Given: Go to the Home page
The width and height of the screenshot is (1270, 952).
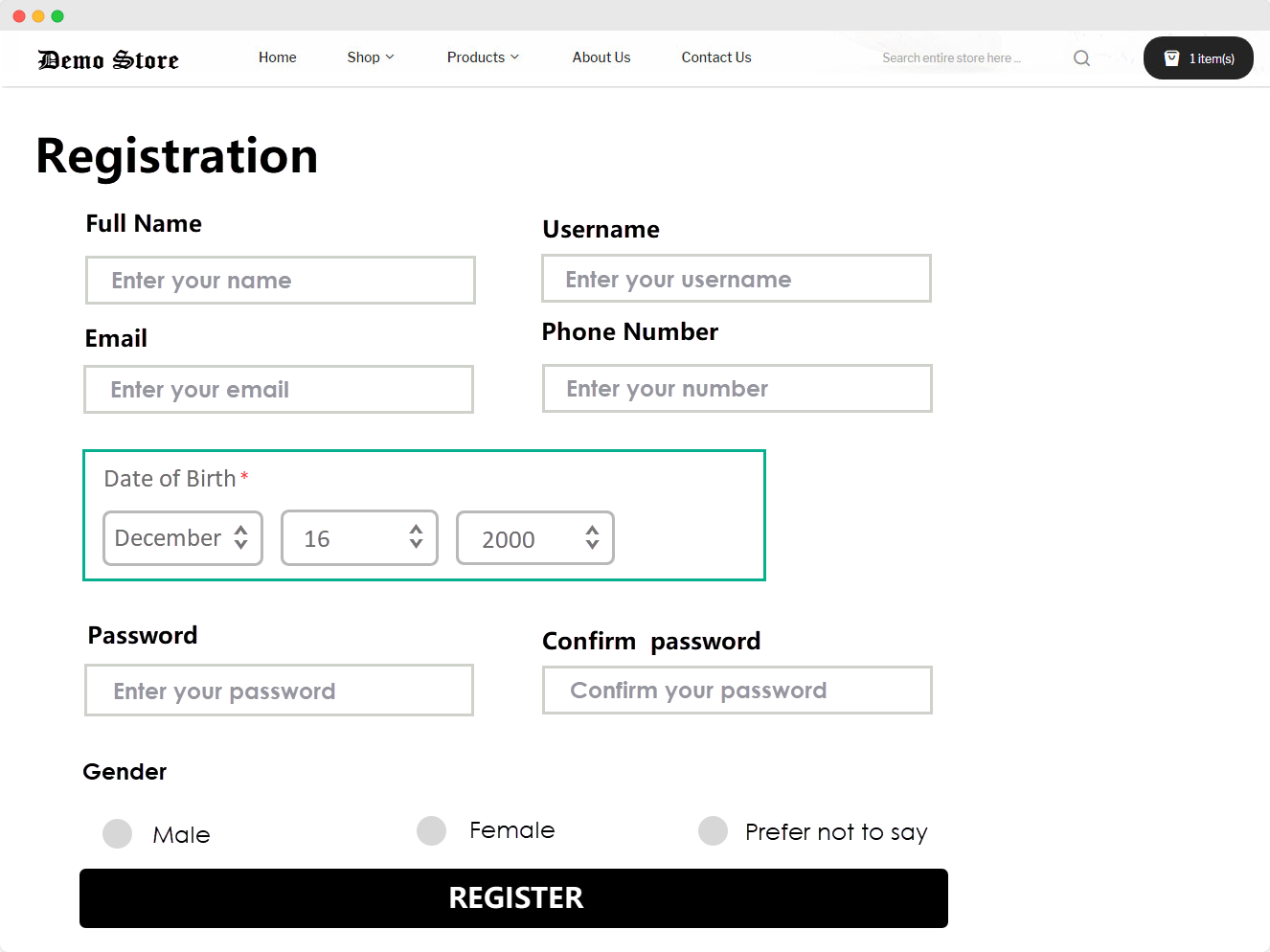Looking at the screenshot, I should (x=278, y=57).
